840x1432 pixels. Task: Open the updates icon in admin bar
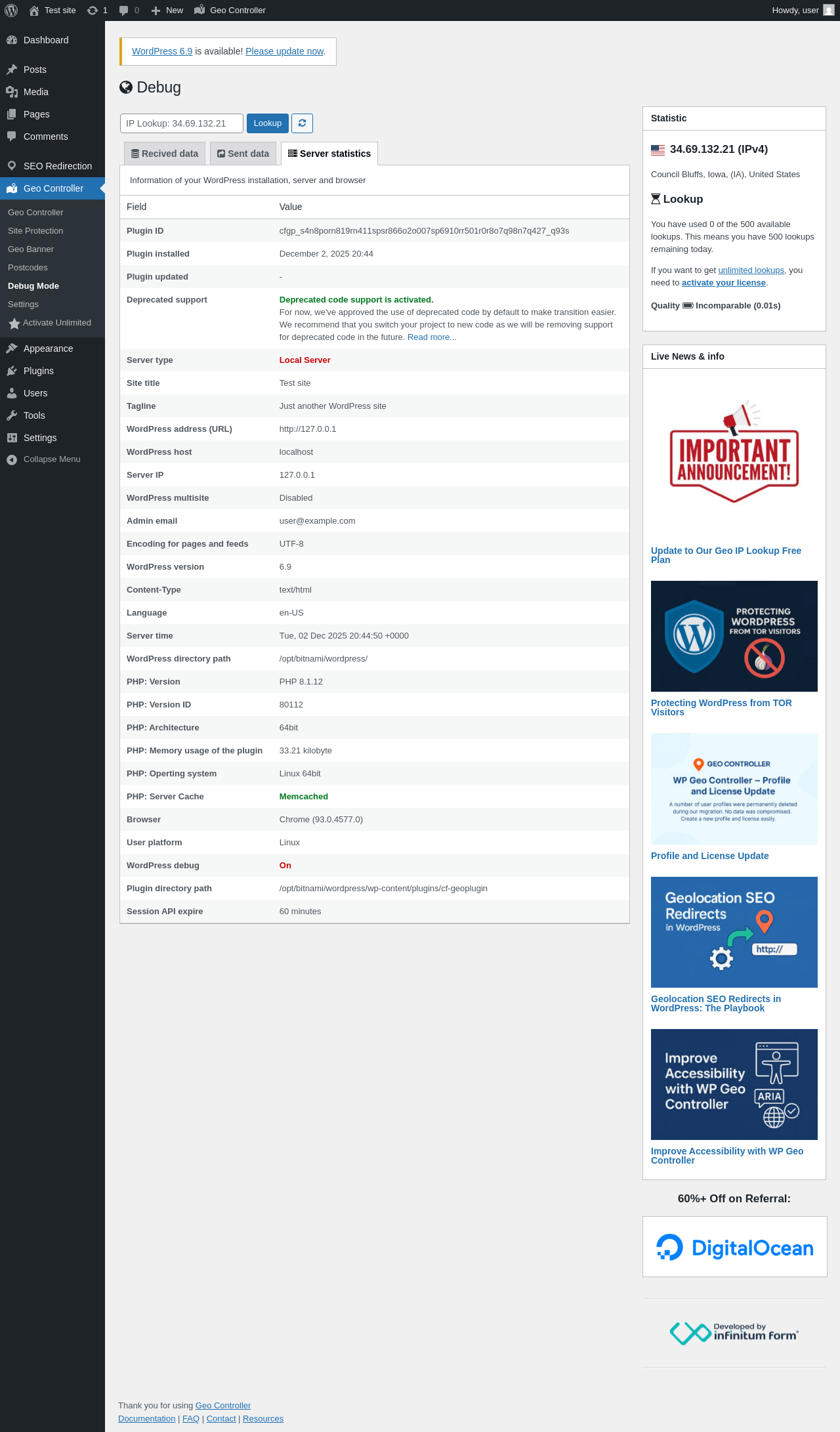96,11
